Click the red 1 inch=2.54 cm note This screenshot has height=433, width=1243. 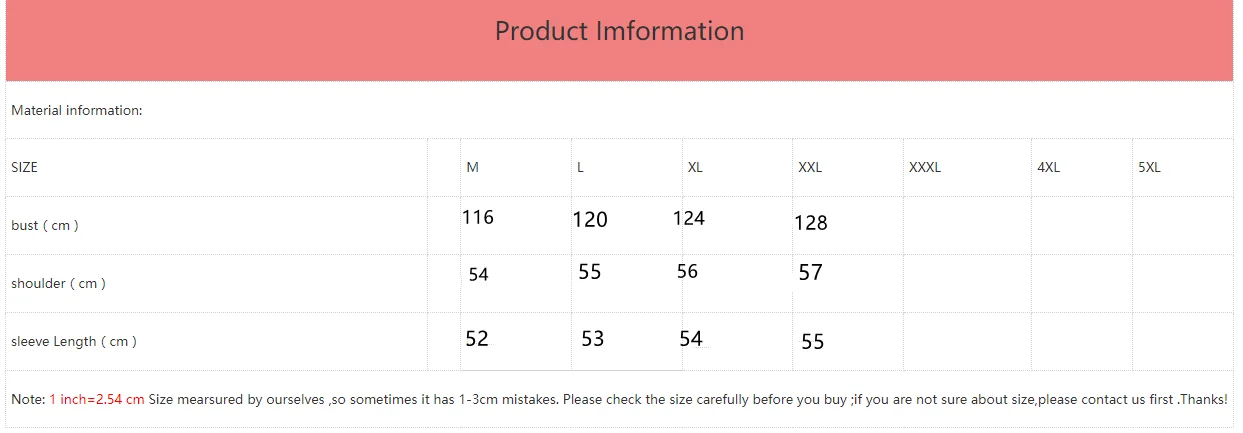[97, 399]
